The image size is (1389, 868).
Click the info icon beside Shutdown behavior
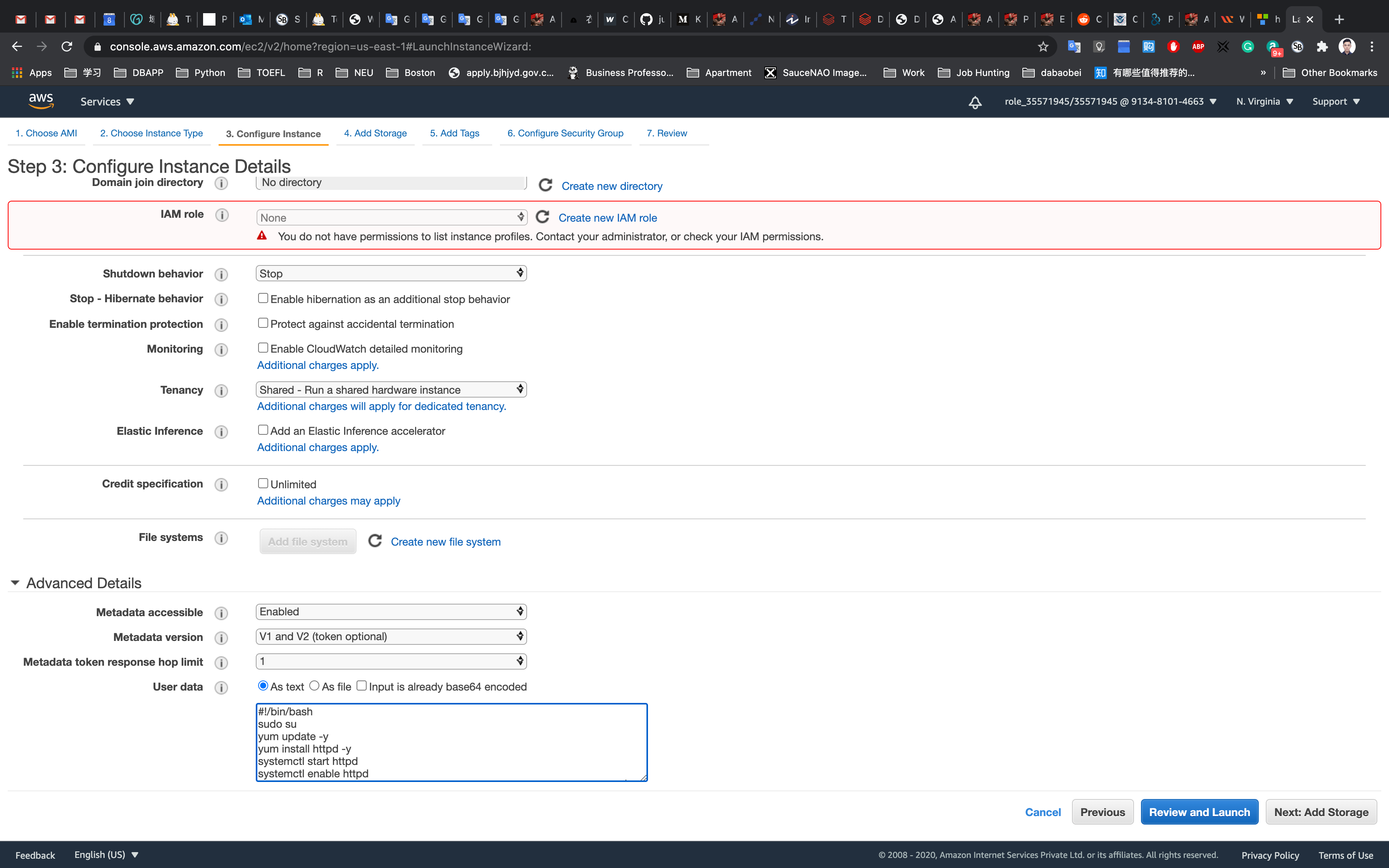[x=221, y=274]
